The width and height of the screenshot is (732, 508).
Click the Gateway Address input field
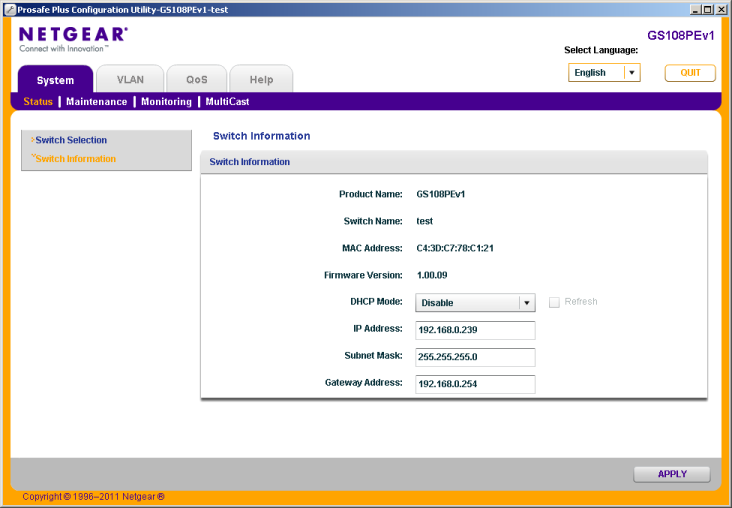475,384
